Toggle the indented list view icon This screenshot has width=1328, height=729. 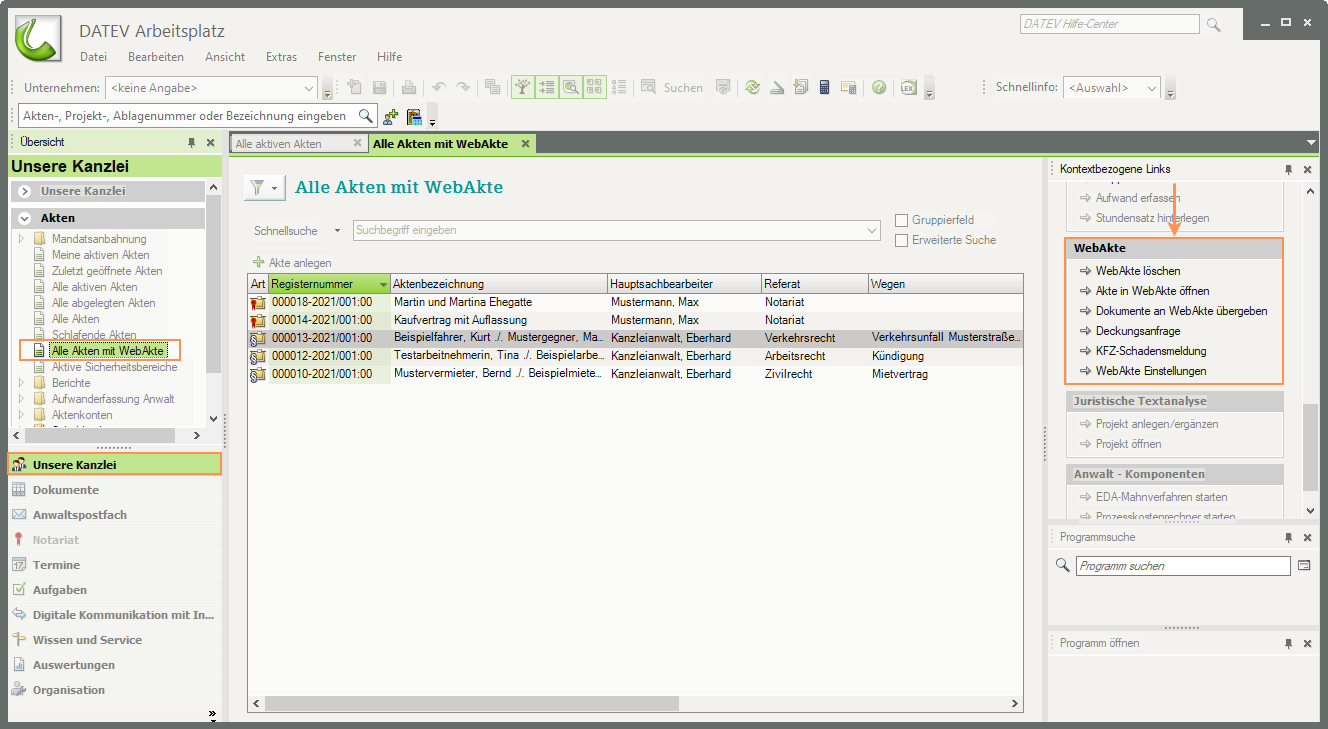[546, 88]
